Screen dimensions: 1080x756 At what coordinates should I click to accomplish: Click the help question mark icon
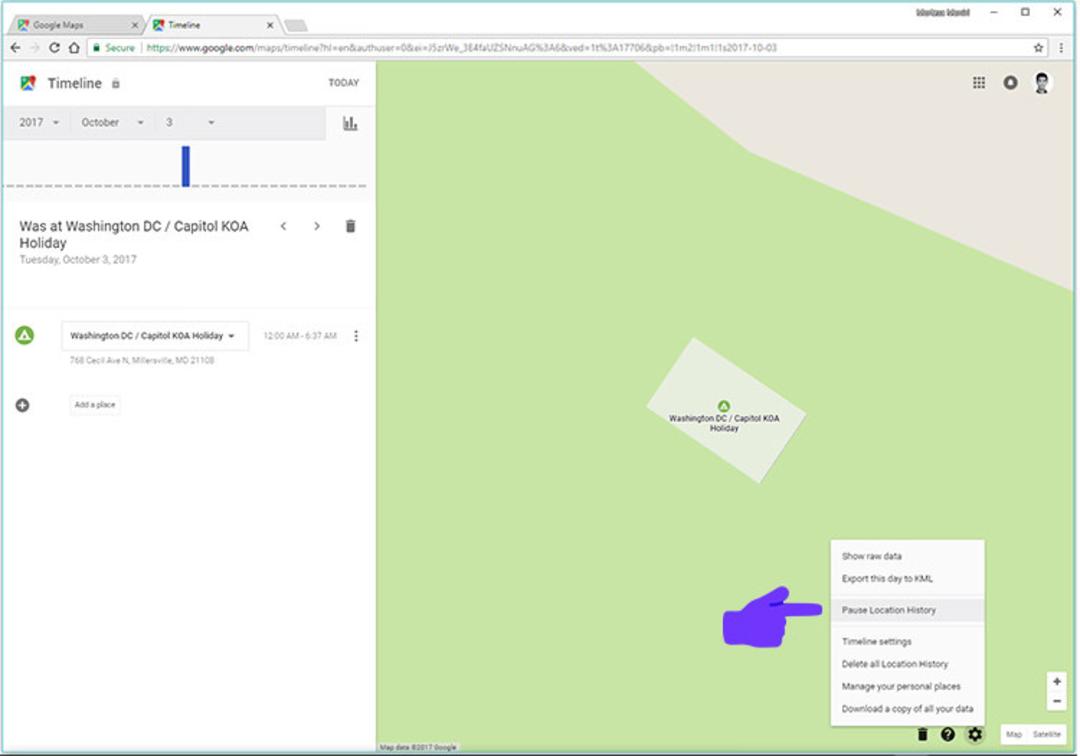(x=948, y=735)
